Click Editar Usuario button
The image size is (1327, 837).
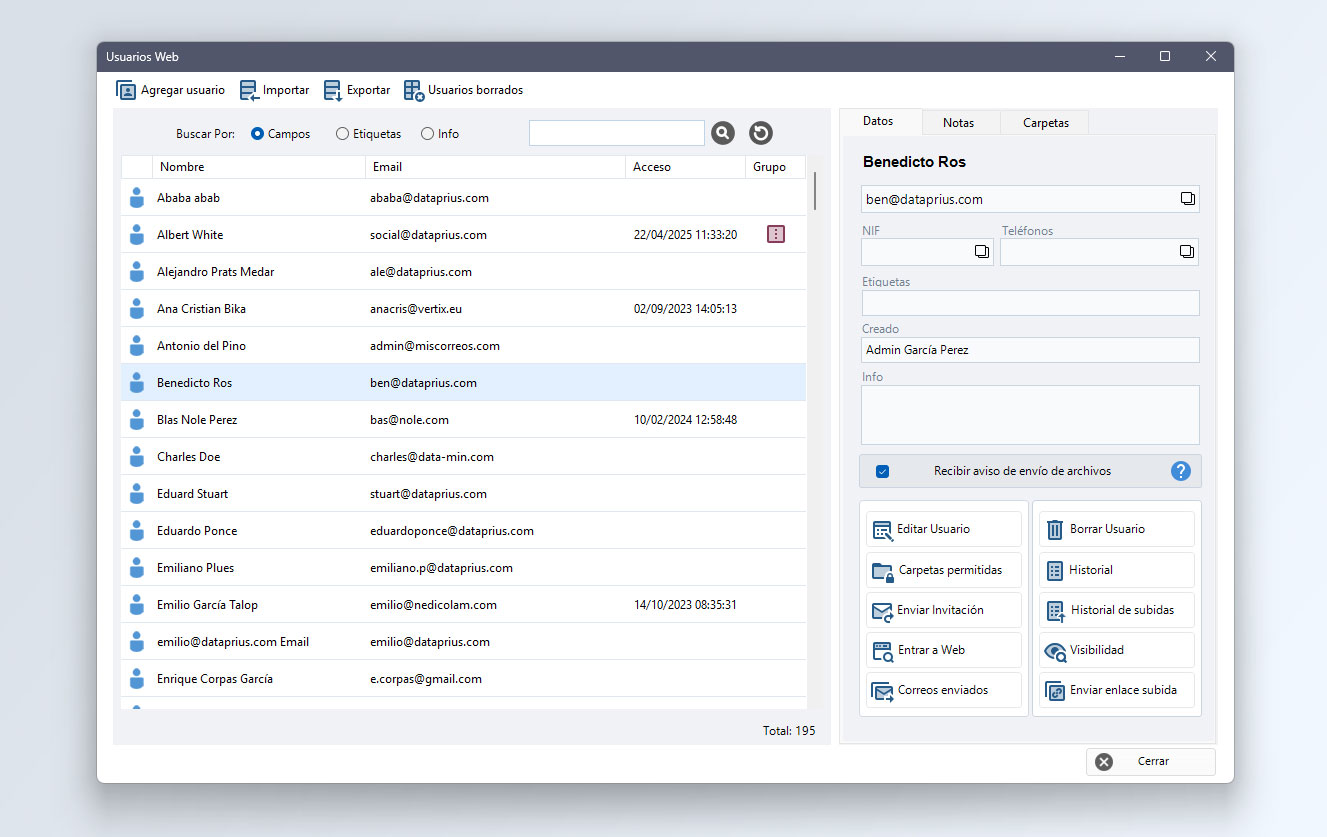(x=944, y=529)
